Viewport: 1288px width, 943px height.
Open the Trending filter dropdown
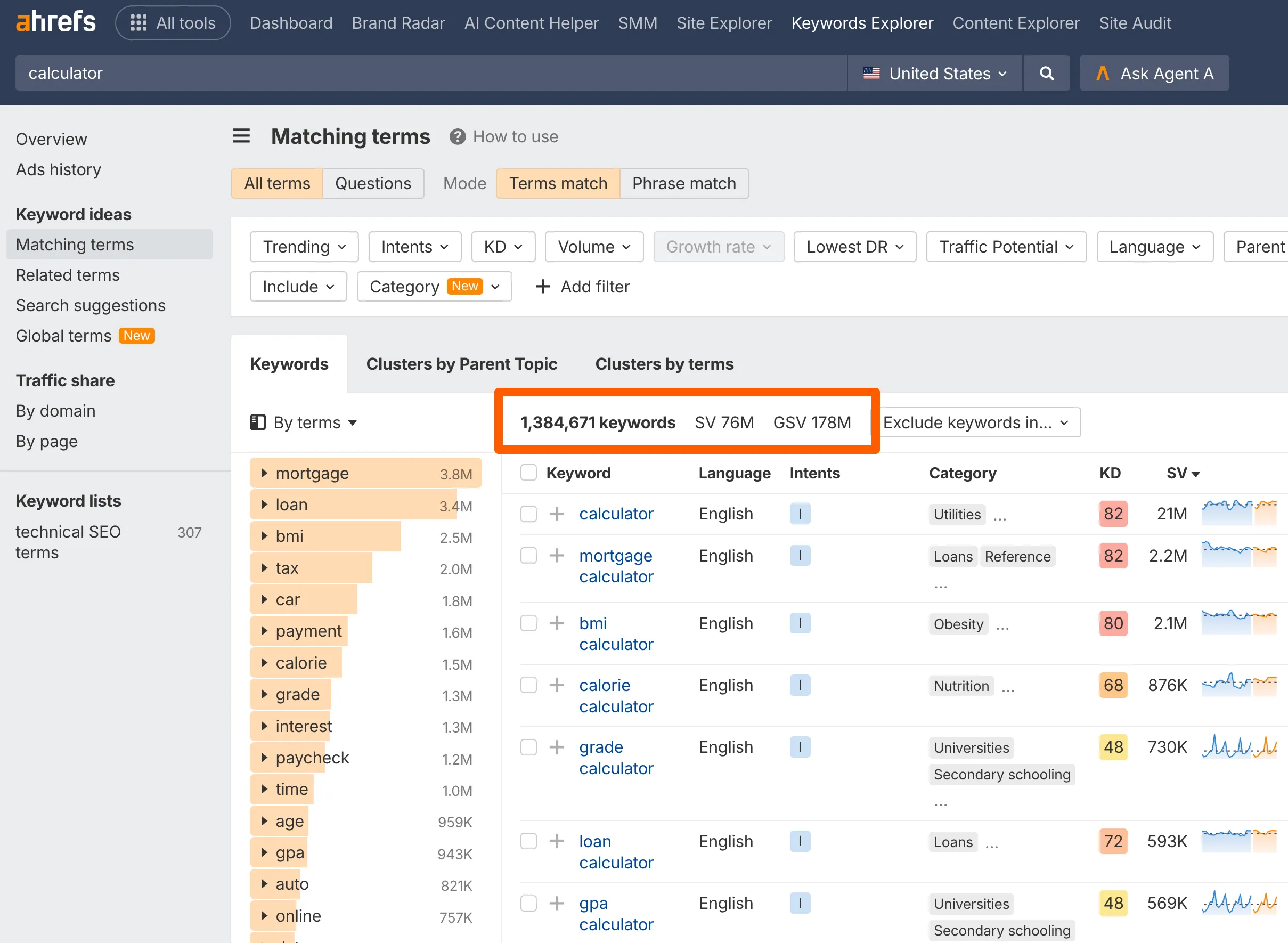coord(304,247)
